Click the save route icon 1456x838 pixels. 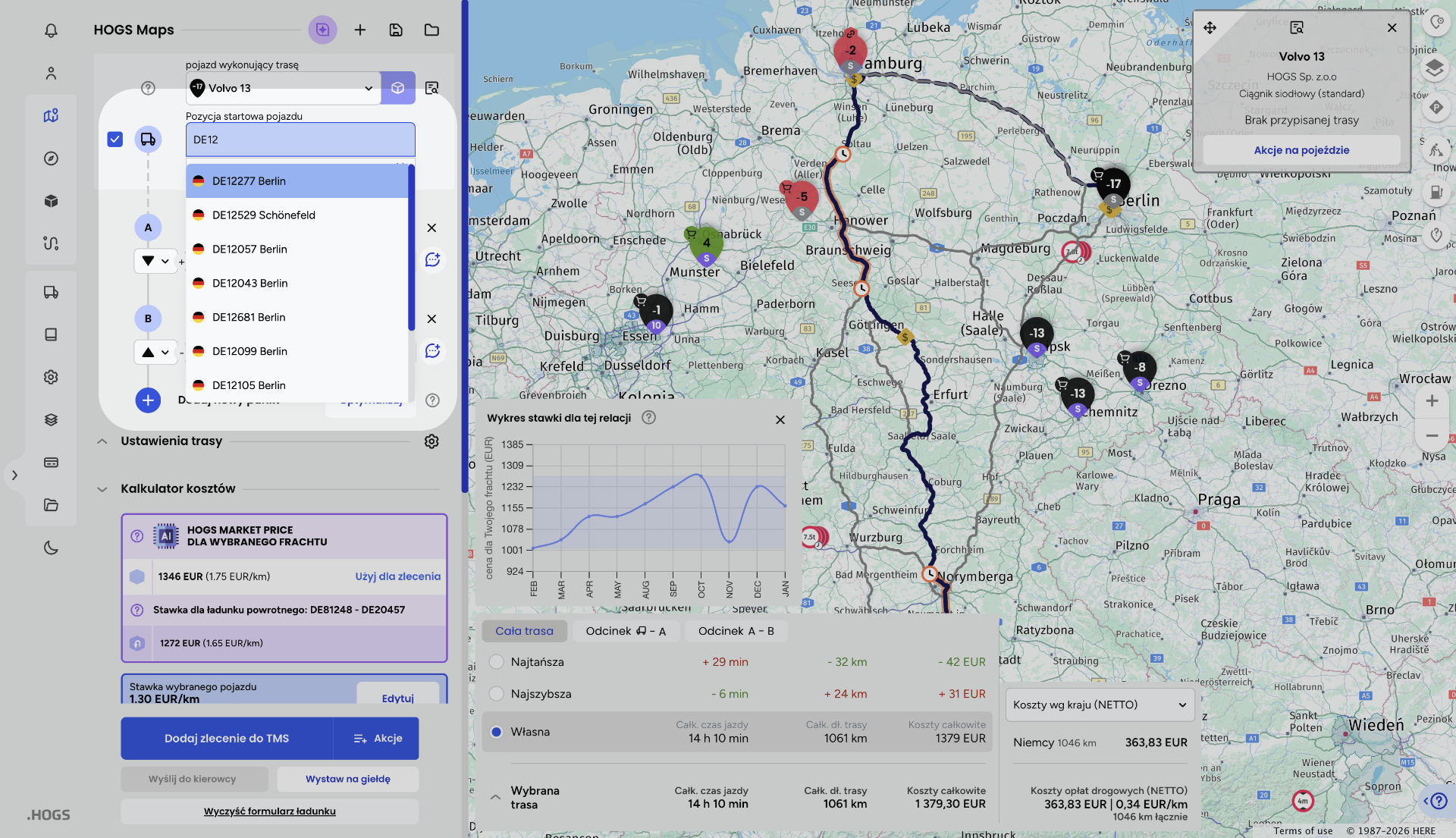point(396,30)
